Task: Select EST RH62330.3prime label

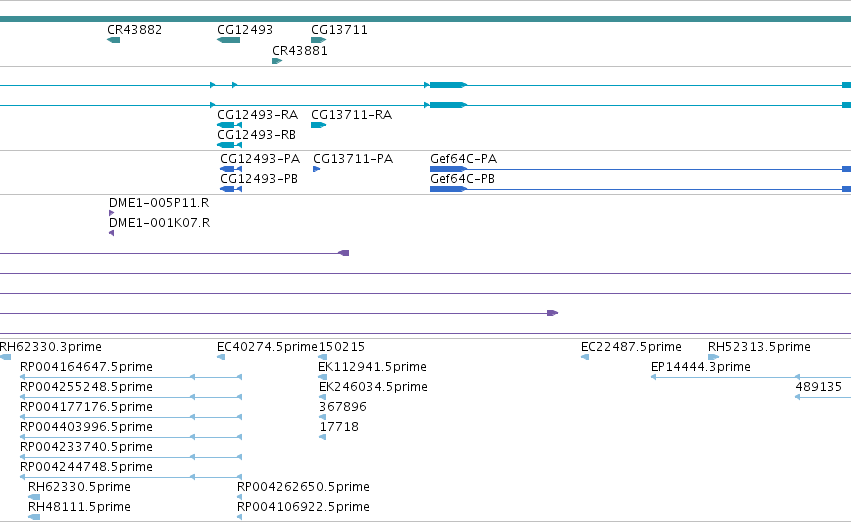Action: click(50, 347)
